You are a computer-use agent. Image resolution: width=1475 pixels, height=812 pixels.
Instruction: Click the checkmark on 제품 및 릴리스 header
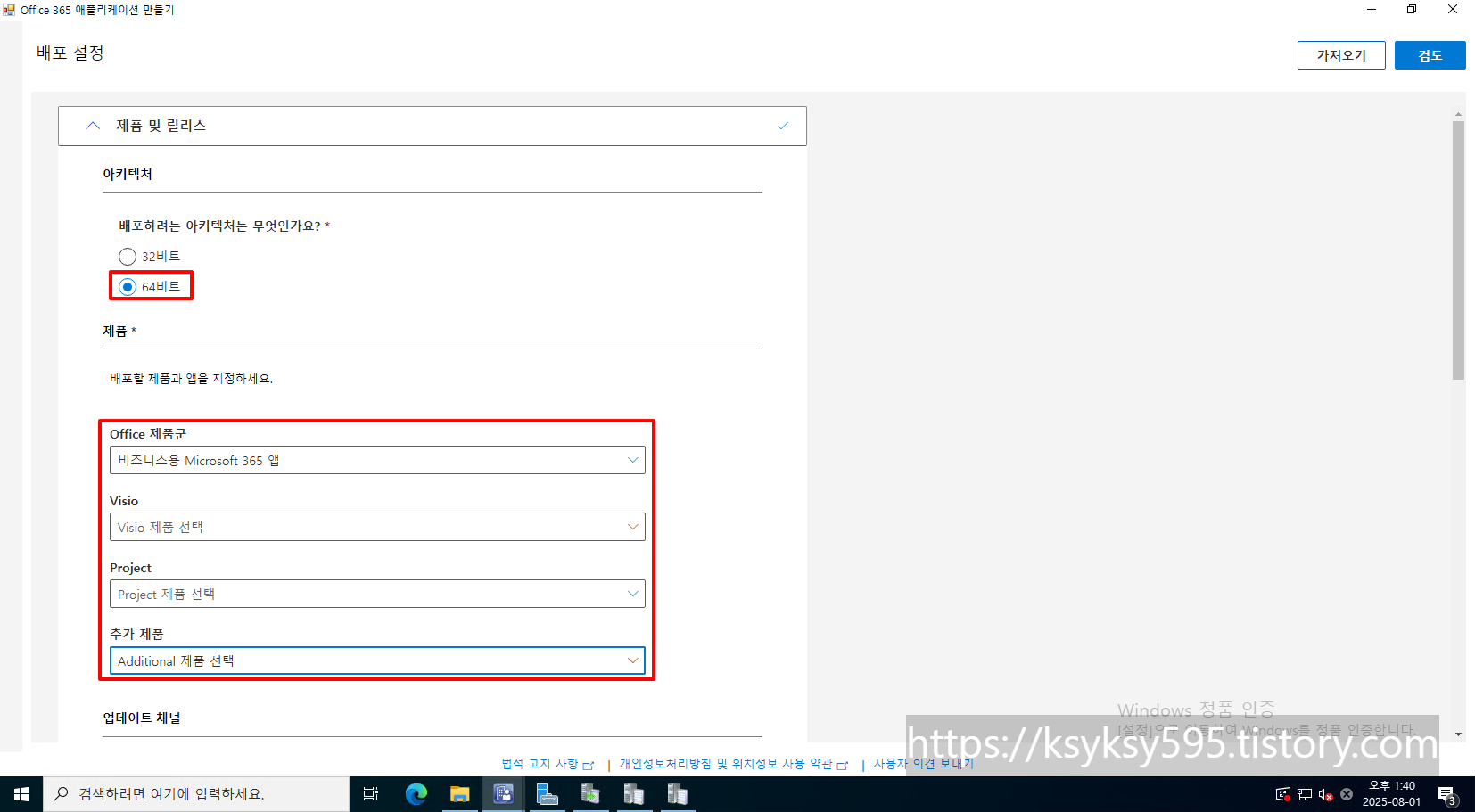tap(783, 126)
